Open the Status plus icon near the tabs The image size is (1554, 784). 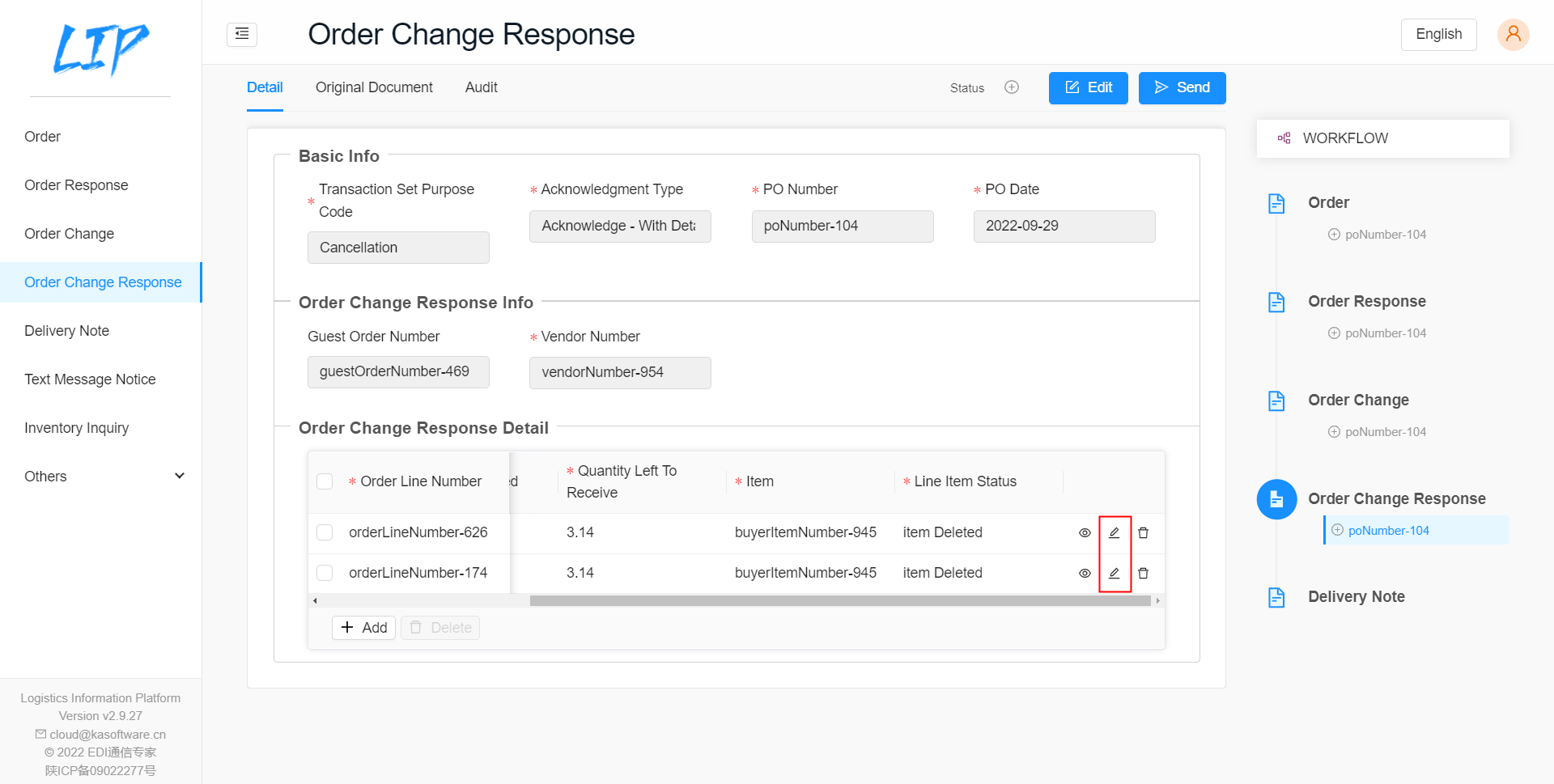point(1011,87)
